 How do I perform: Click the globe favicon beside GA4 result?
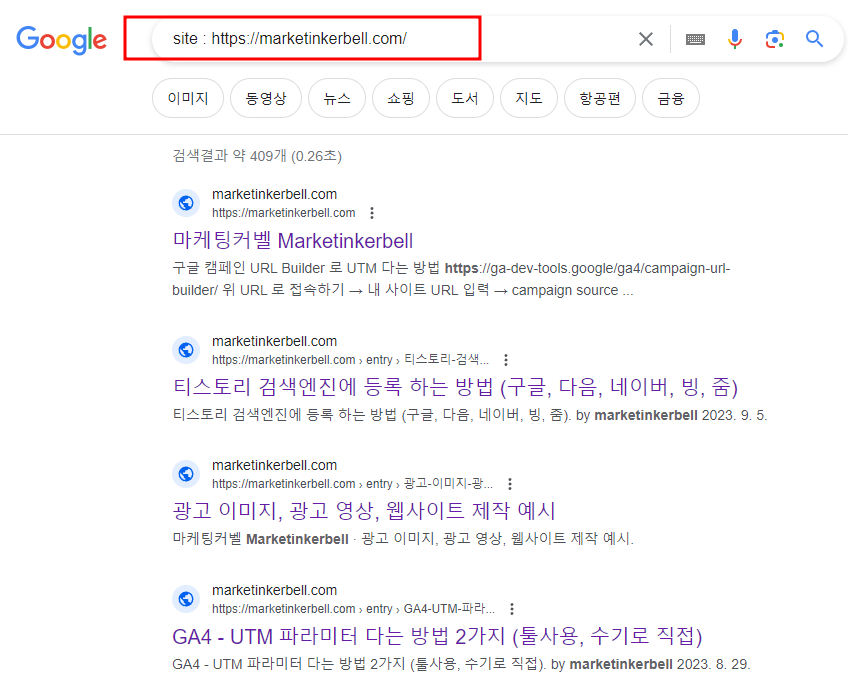click(186, 598)
